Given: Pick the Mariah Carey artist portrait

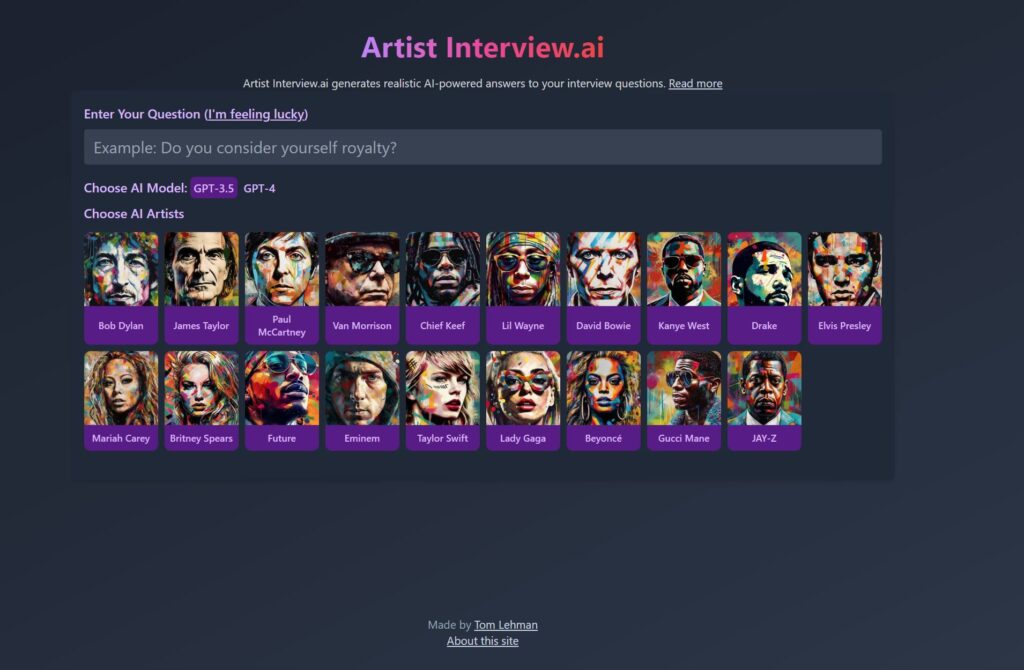Looking at the screenshot, I should (121, 388).
